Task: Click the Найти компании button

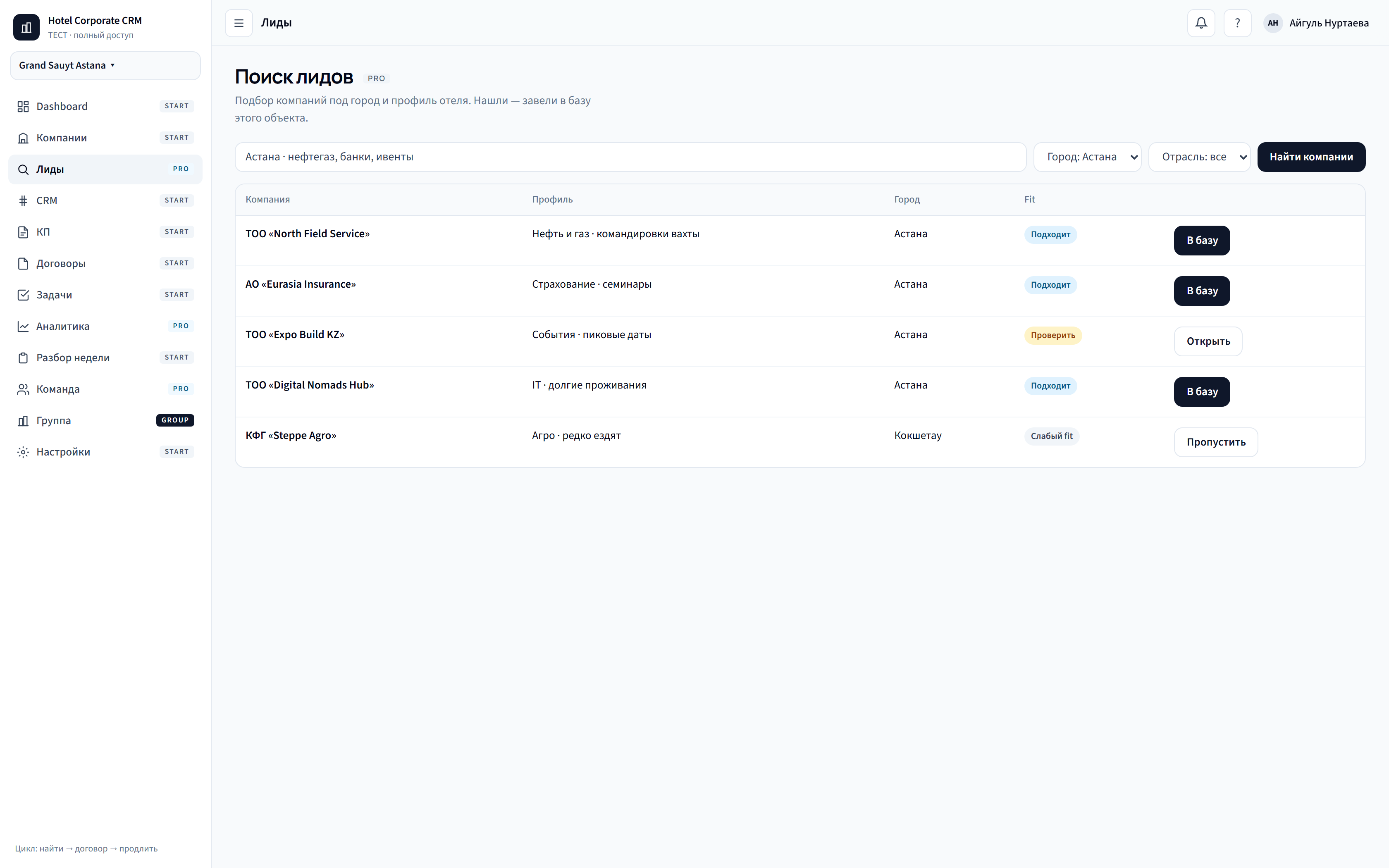Action: pyautogui.click(x=1311, y=157)
